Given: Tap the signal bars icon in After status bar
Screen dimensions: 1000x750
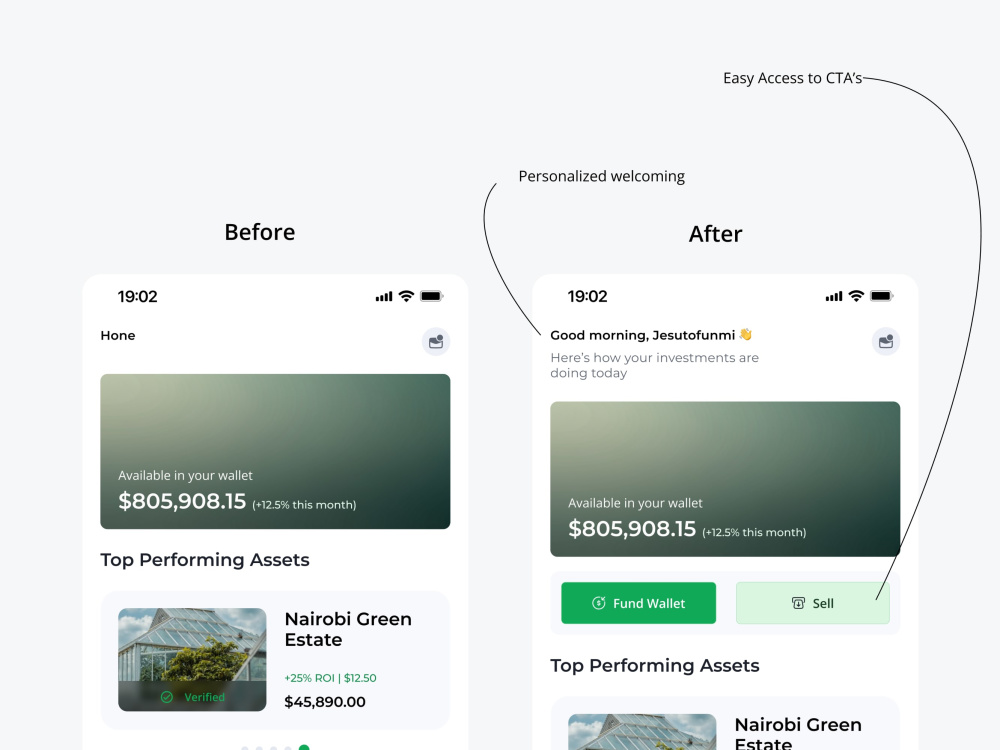Looking at the screenshot, I should 834,297.
